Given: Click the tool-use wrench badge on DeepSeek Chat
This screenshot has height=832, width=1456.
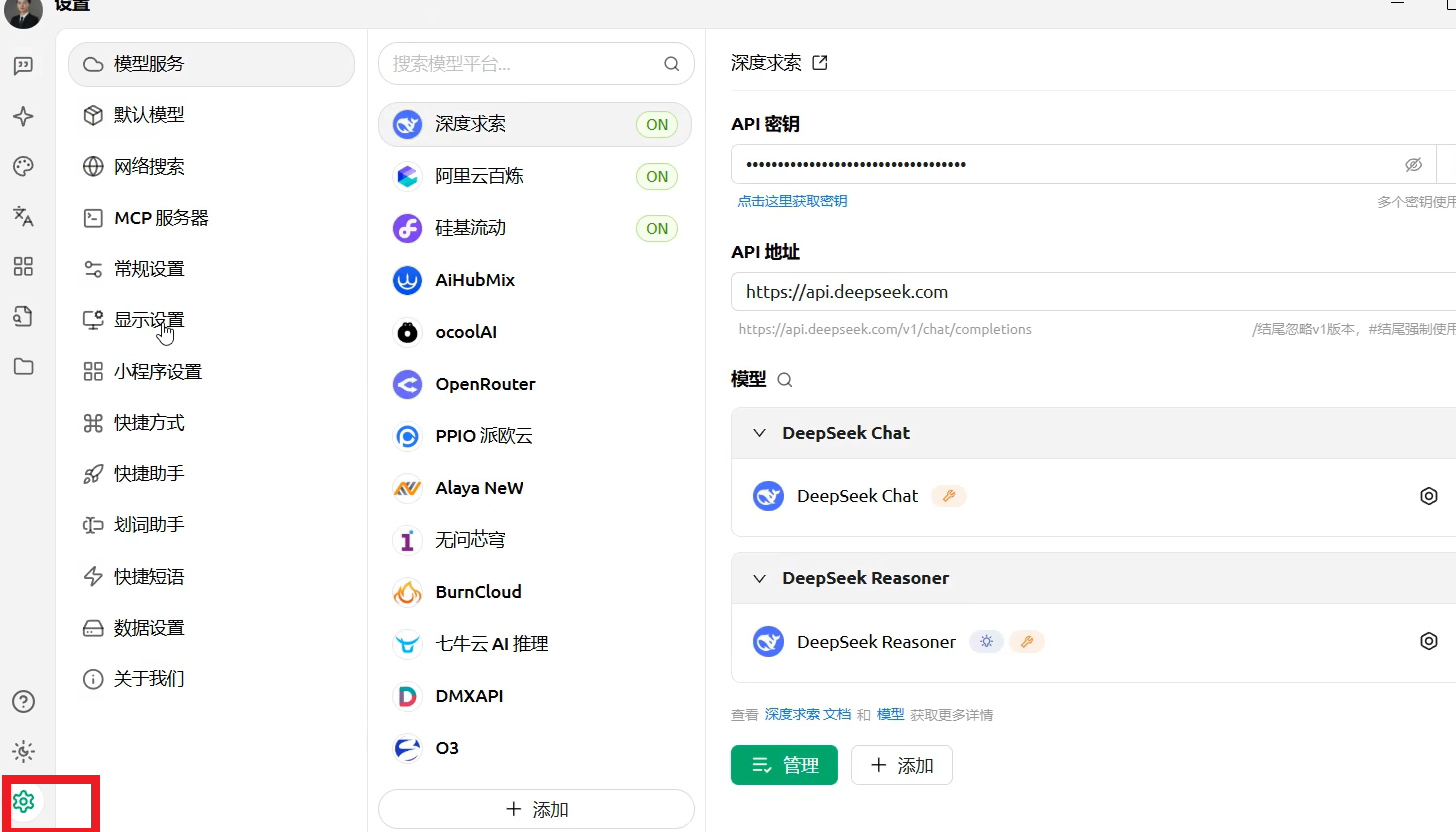Looking at the screenshot, I should 949,496.
